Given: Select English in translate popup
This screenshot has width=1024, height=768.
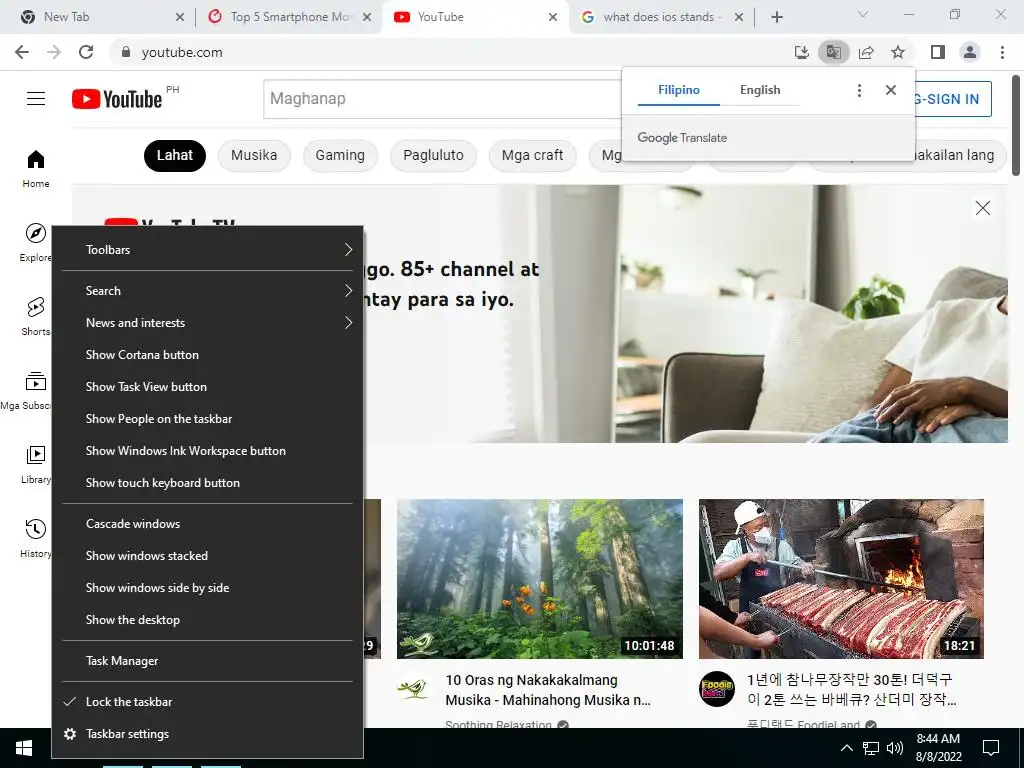Looking at the screenshot, I should [760, 90].
